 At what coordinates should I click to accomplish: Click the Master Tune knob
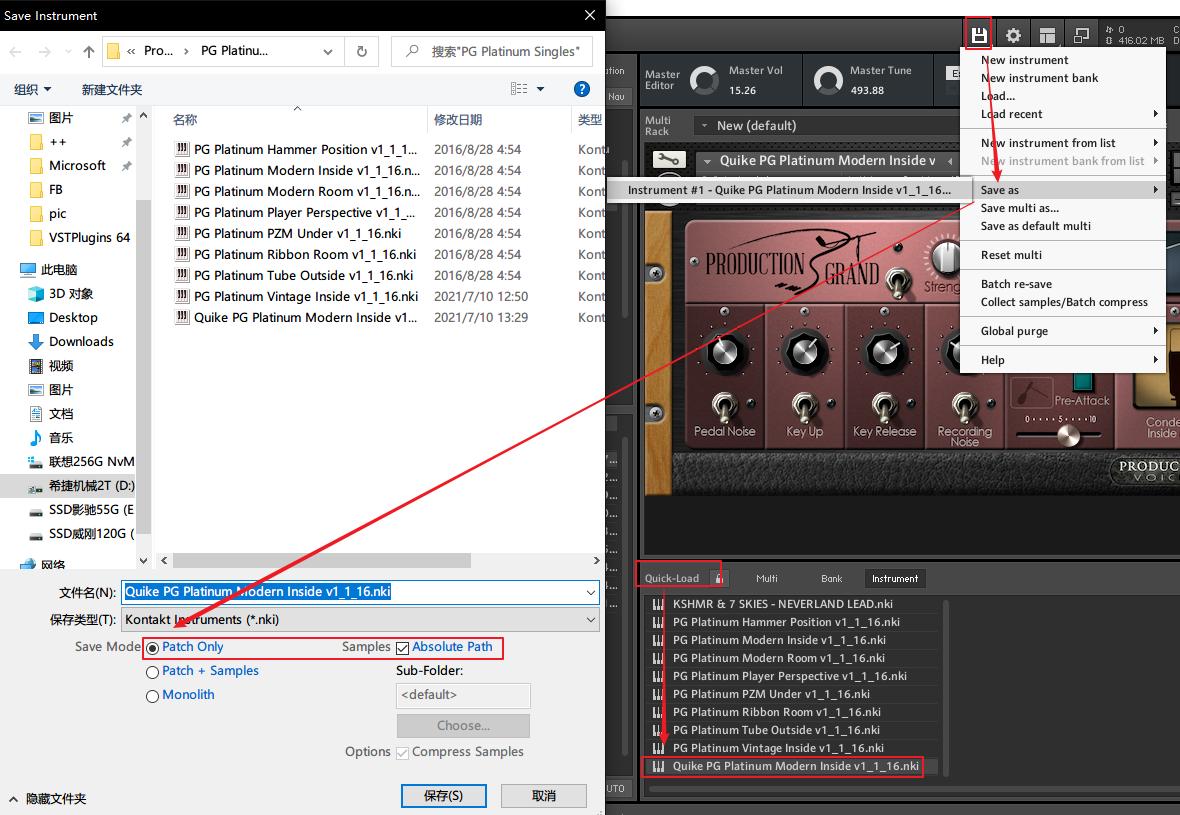(828, 80)
